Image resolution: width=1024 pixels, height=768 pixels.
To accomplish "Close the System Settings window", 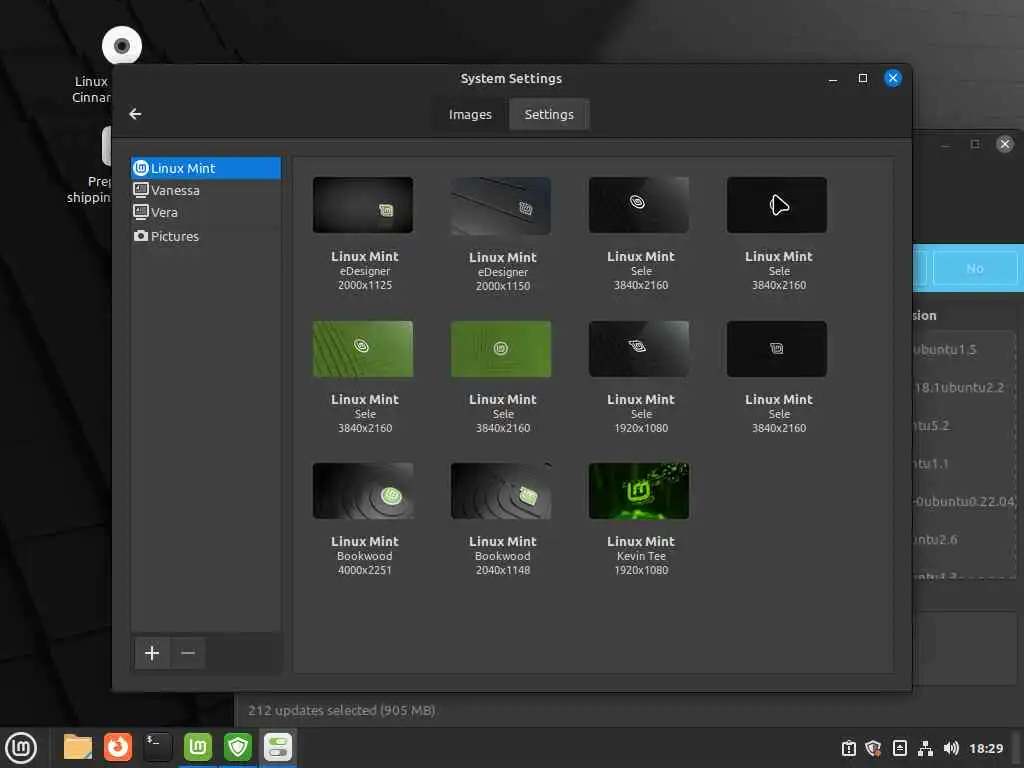I will coord(893,78).
